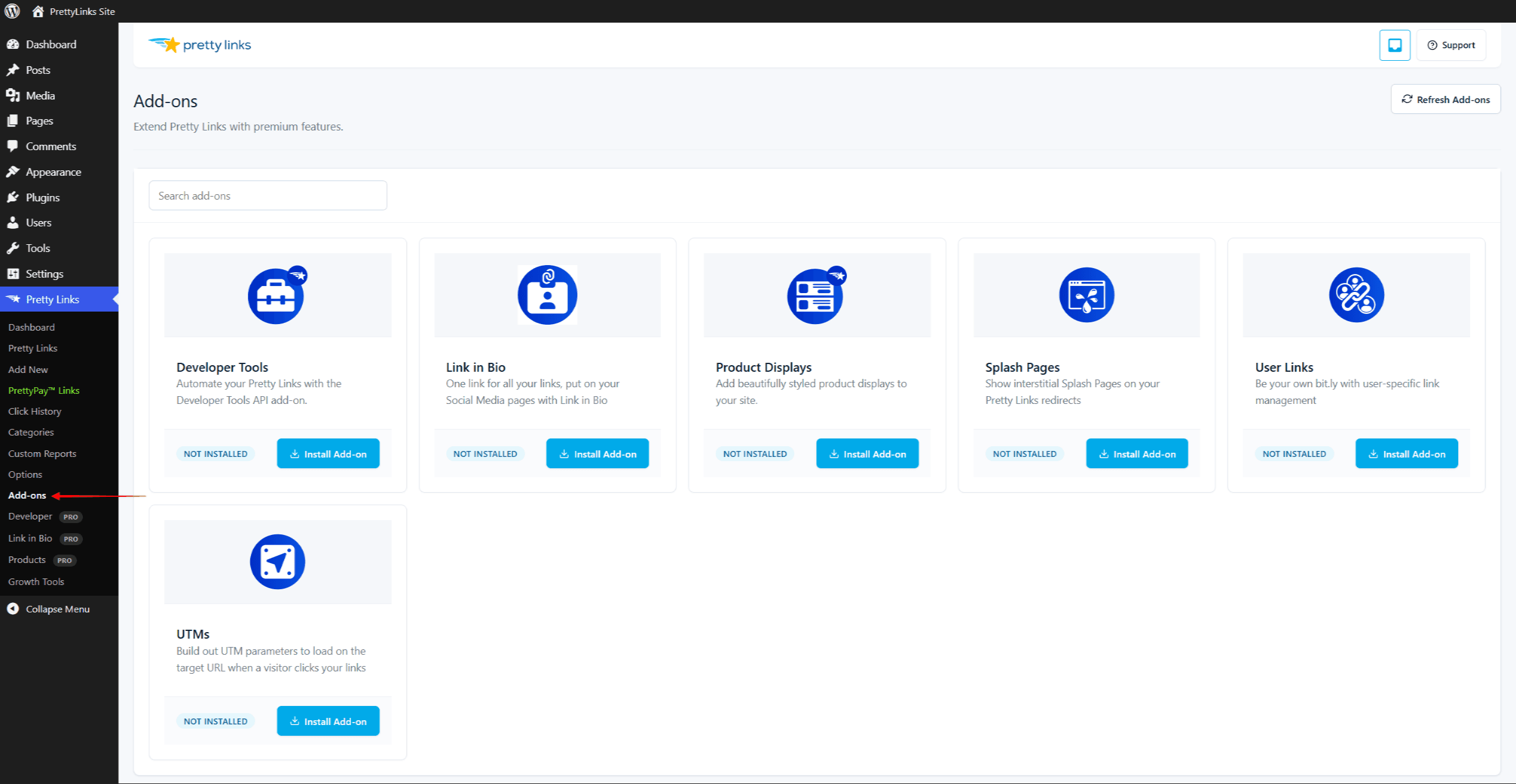Click the Splash Pages card title
The image size is (1516, 784).
[1022, 367]
